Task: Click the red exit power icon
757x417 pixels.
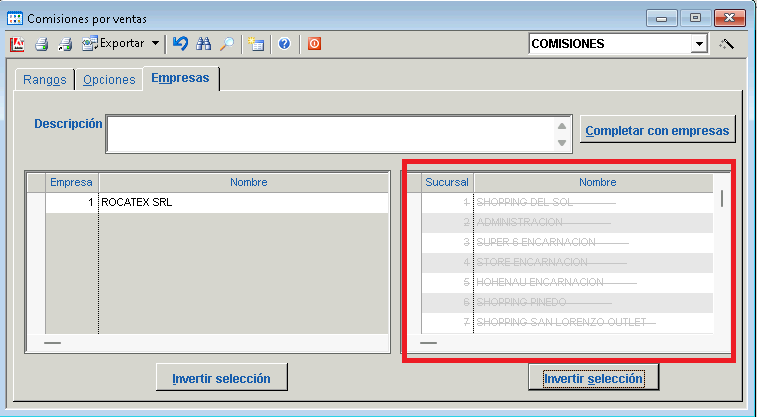Action: [x=314, y=44]
